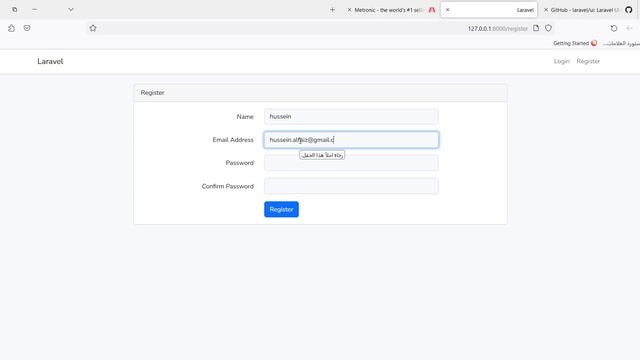Close the GitHub laravel/ui tab
The width and height of the screenshot is (640, 360).
[546, 10]
